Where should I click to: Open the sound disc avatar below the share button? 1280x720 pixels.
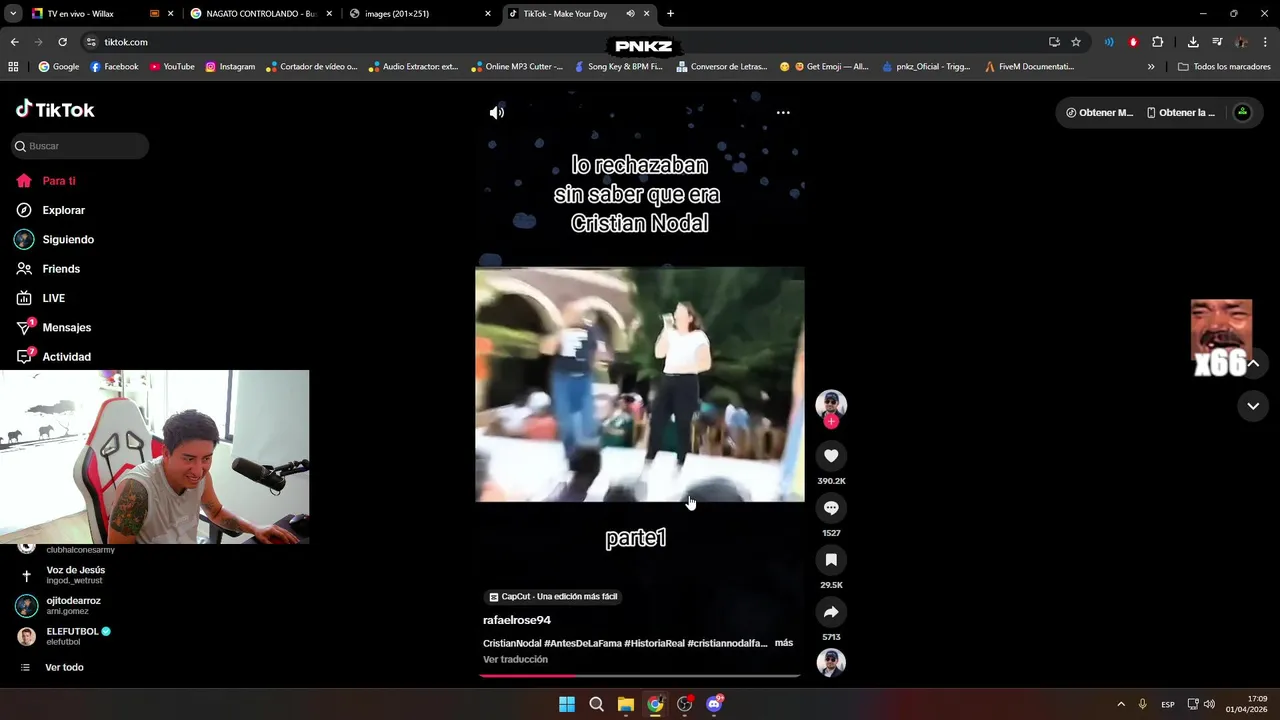(x=831, y=663)
